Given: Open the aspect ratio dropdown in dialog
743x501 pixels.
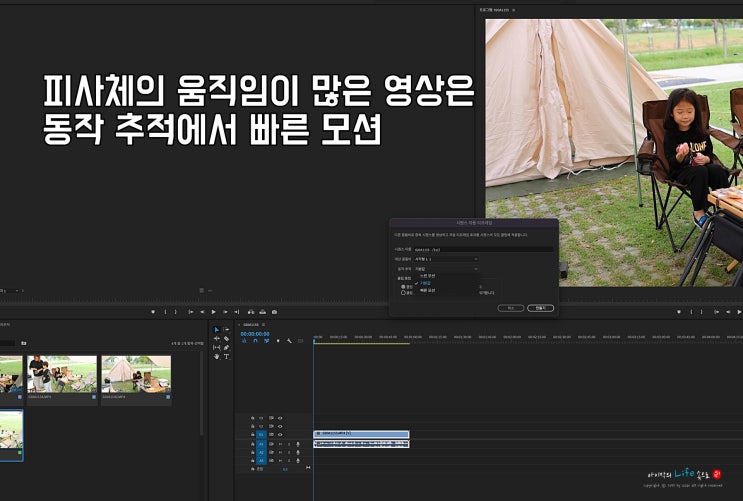Looking at the screenshot, I should tap(446, 259).
